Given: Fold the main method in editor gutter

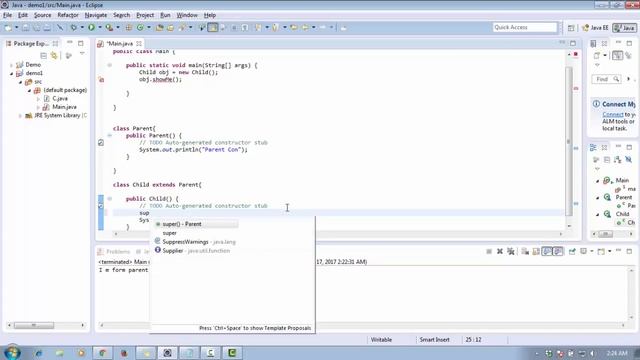Looking at the screenshot, I should [109, 65].
